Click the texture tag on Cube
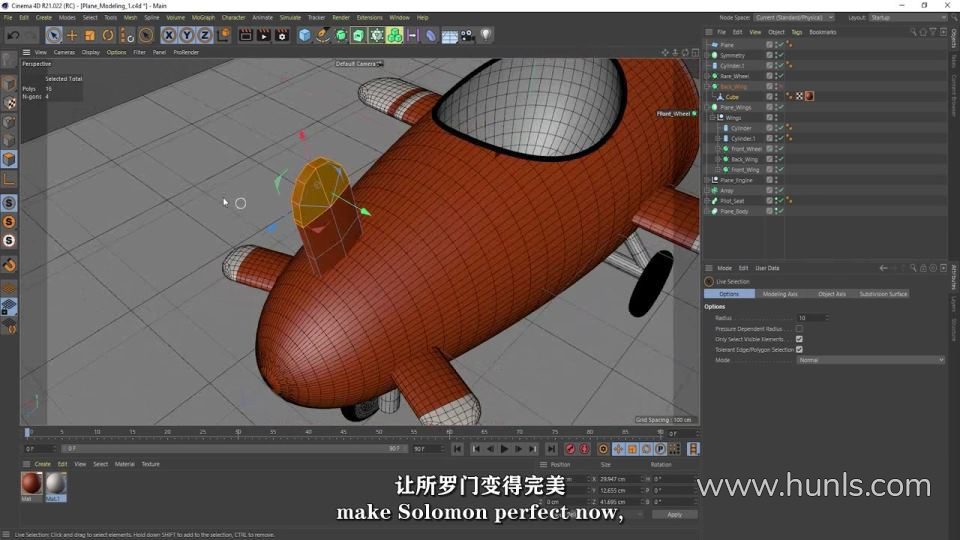 pyautogui.click(x=809, y=96)
